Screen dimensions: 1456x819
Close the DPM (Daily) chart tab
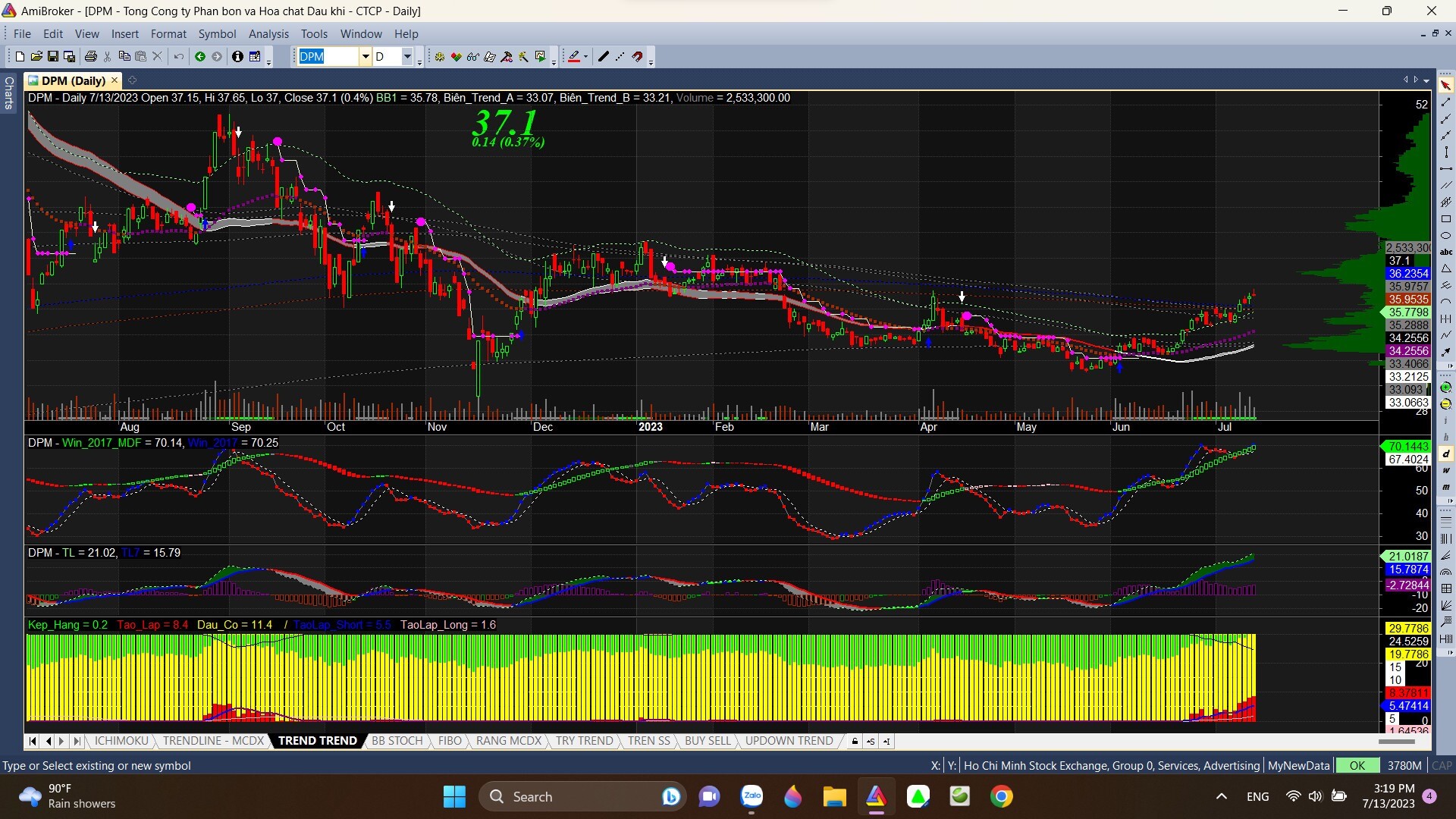[x=115, y=80]
